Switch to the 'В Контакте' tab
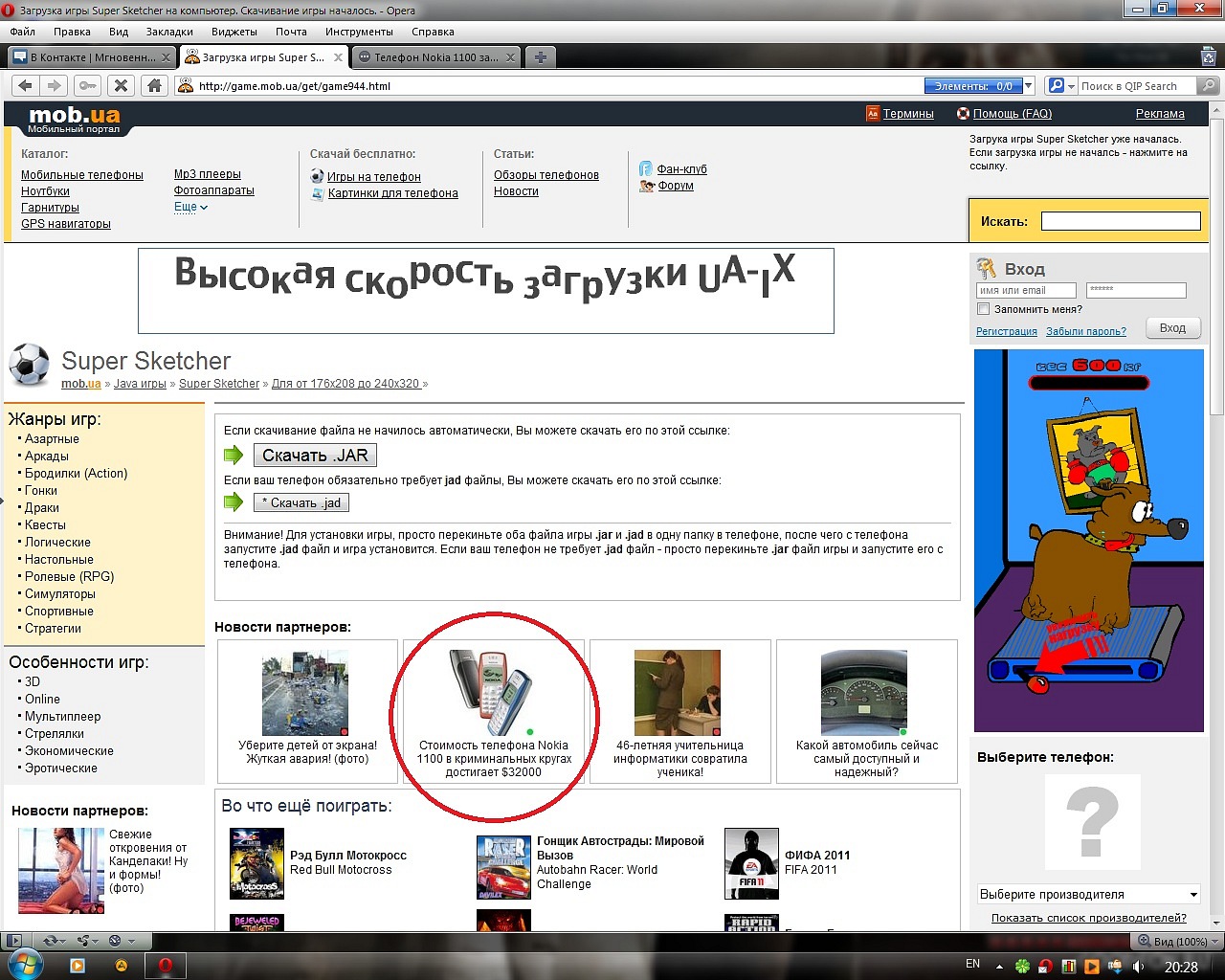 90,57
